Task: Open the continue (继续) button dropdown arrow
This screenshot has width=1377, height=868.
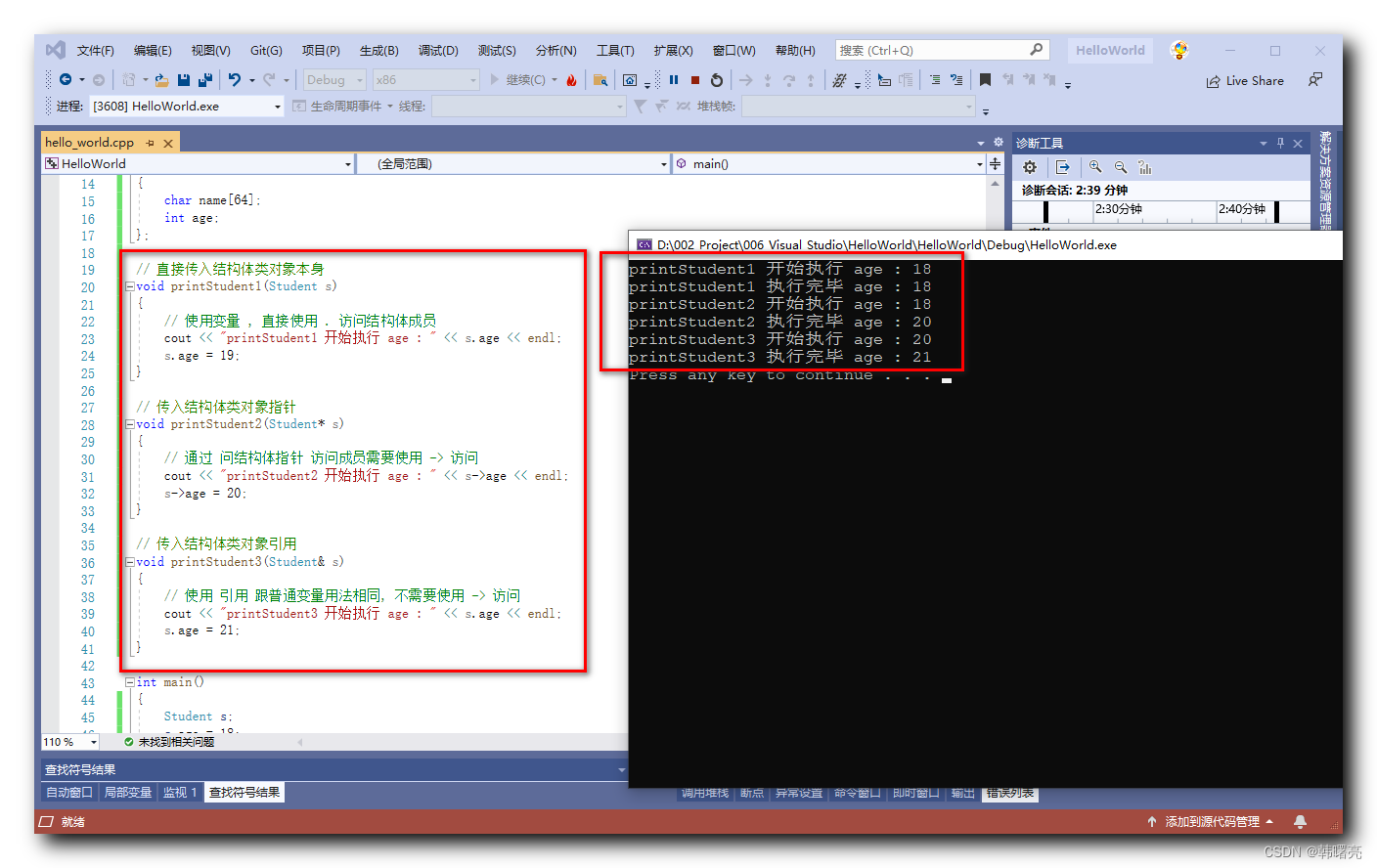Action: 555,80
